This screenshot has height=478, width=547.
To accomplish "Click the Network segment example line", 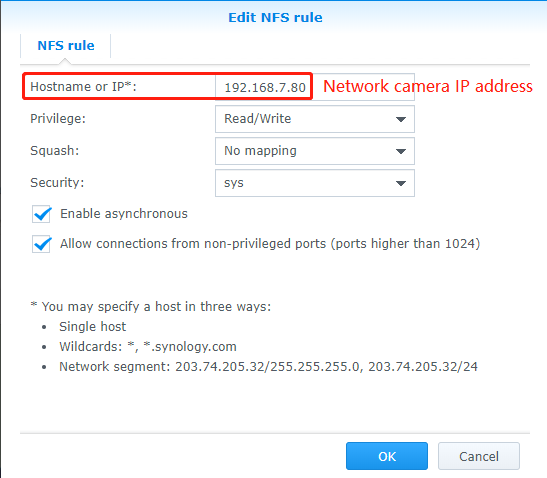I will pyautogui.click(x=268, y=367).
